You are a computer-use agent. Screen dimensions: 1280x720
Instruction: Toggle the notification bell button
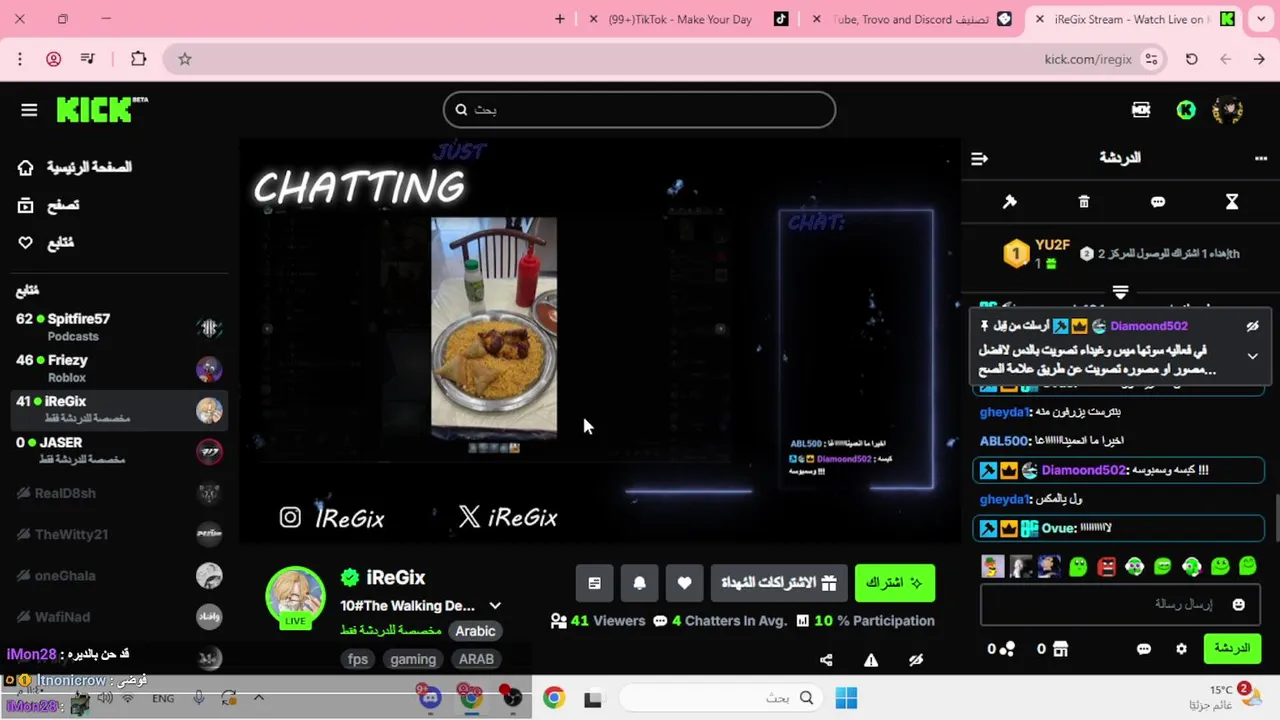[640, 583]
